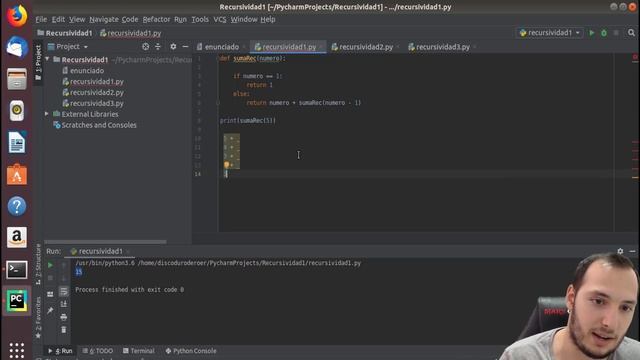Open the VCS menu
640x360 pixels.
(x=220, y=19)
